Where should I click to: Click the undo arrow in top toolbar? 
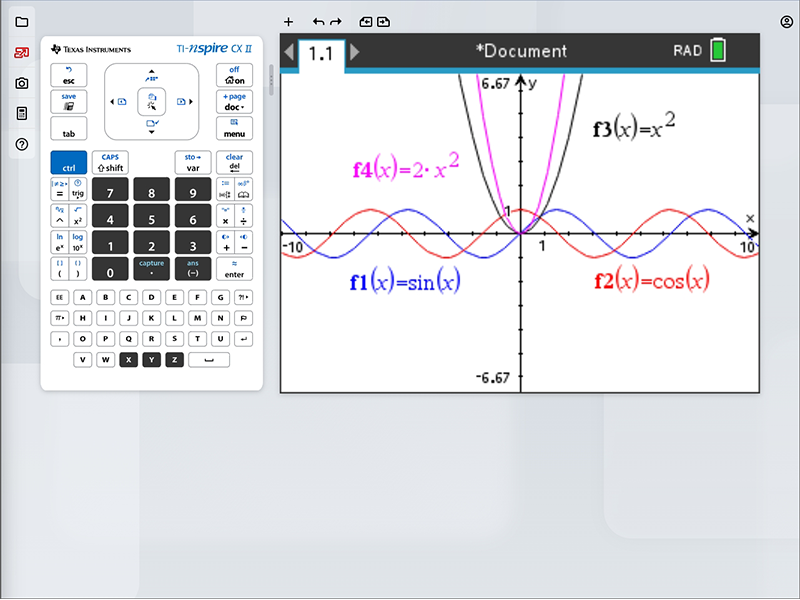(318, 21)
